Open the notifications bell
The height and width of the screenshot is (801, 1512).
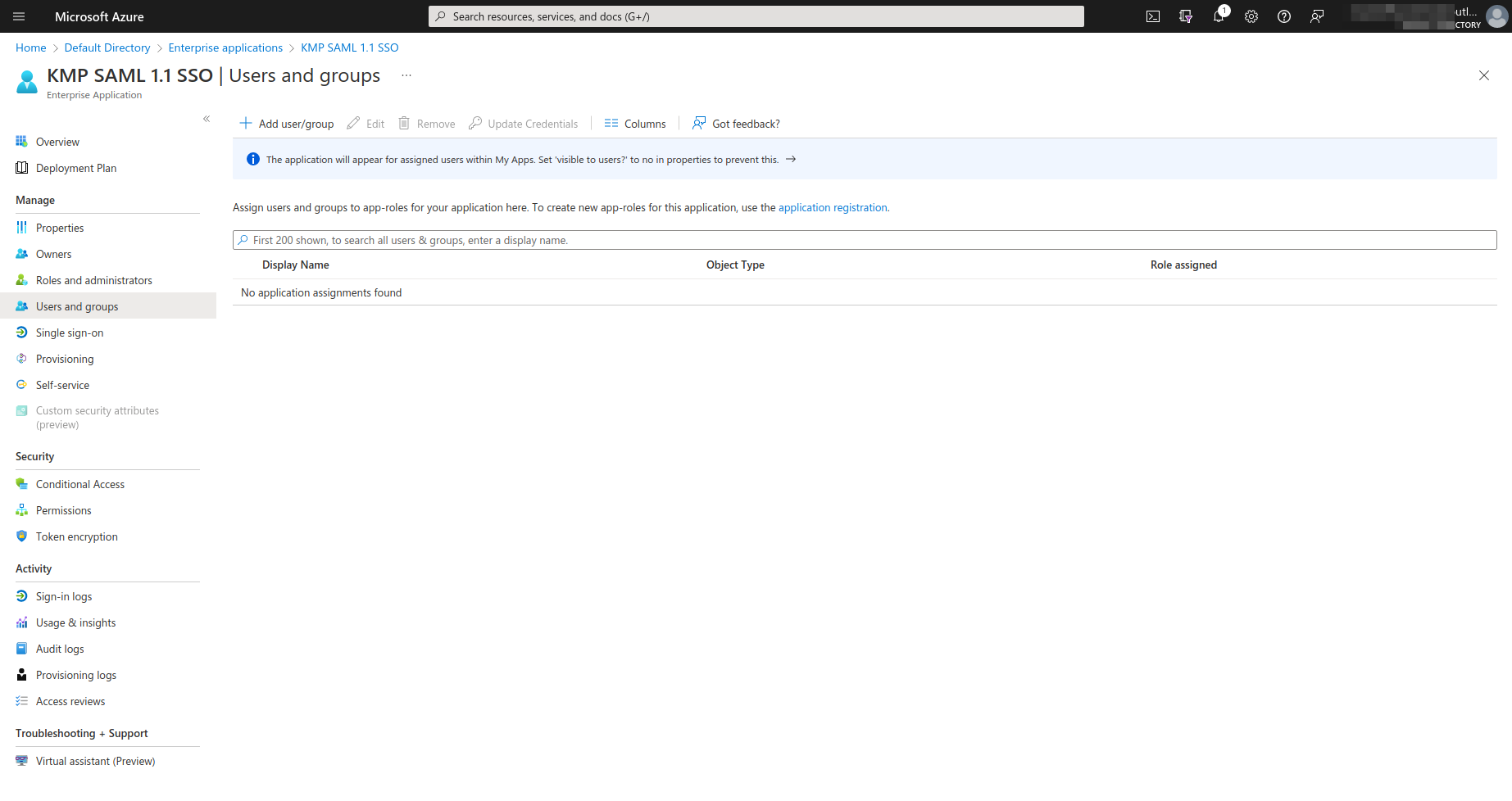(x=1219, y=16)
